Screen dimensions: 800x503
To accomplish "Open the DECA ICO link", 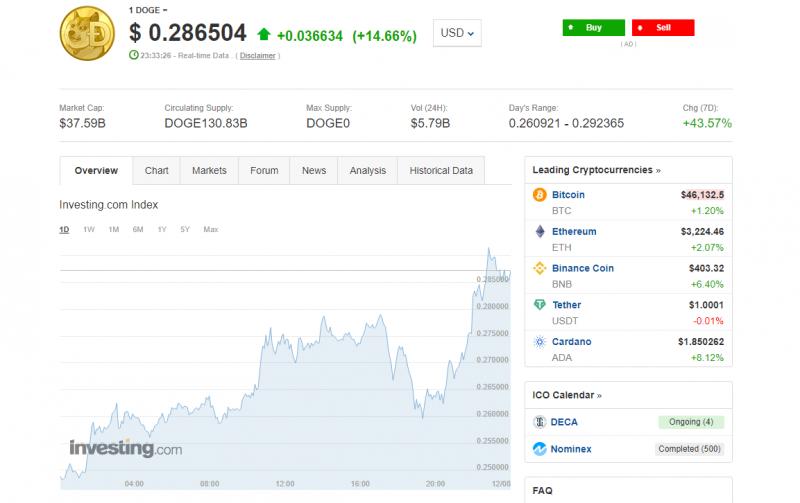I will [x=564, y=422].
